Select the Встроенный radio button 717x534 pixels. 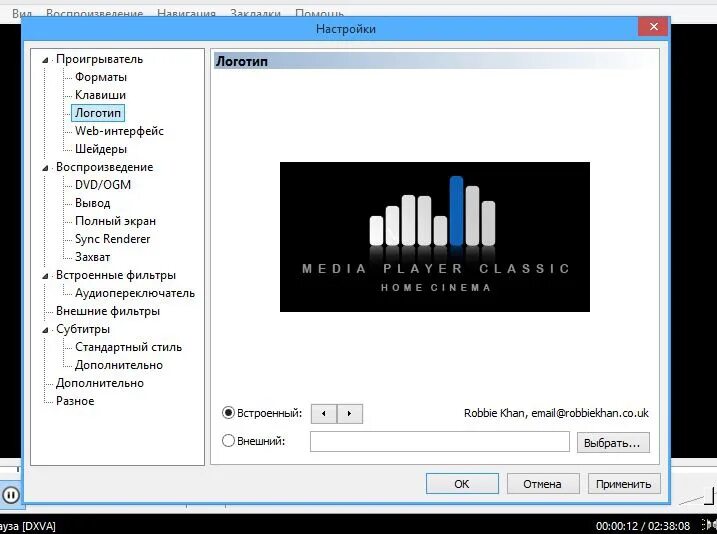[228, 413]
